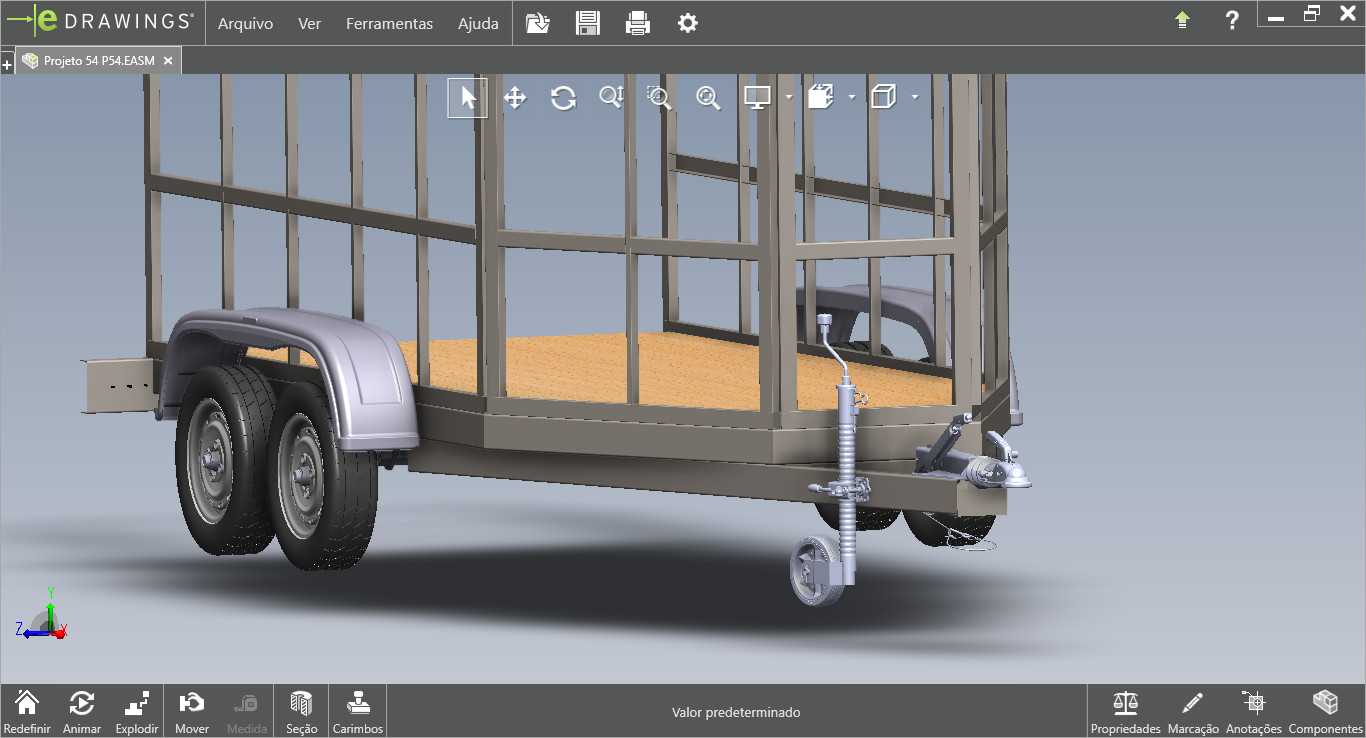The height and width of the screenshot is (738, 1366).
Task: Choose the Zoom in/out tool
Action: (x=611, y=97)
